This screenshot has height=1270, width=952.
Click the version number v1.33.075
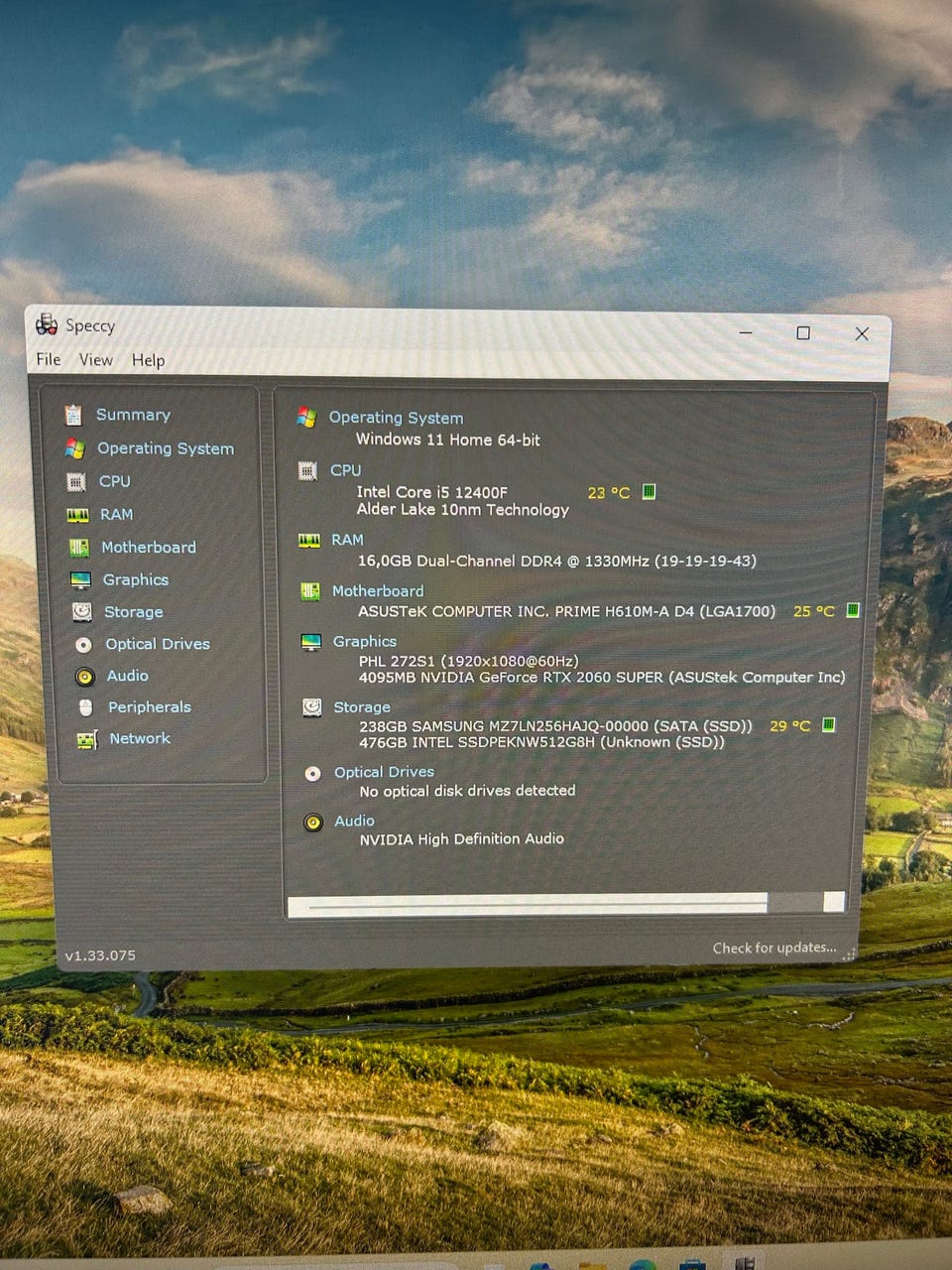pos(100,955)
